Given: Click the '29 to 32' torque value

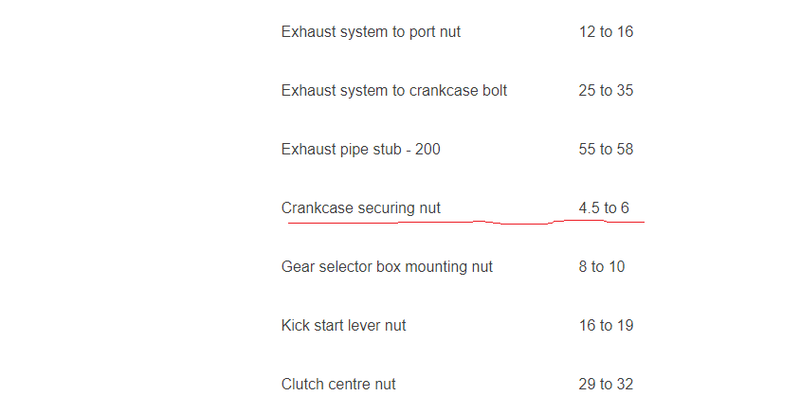Looking at the screenshot, I should [606, 384].
